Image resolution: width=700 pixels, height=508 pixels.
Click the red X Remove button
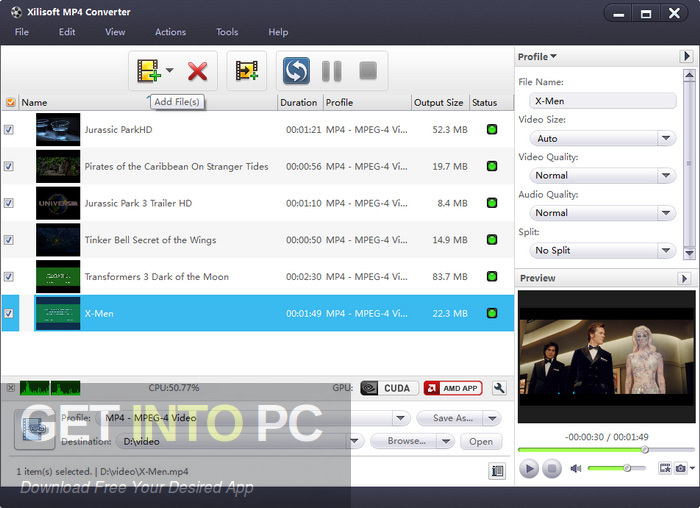coord(197,71)
